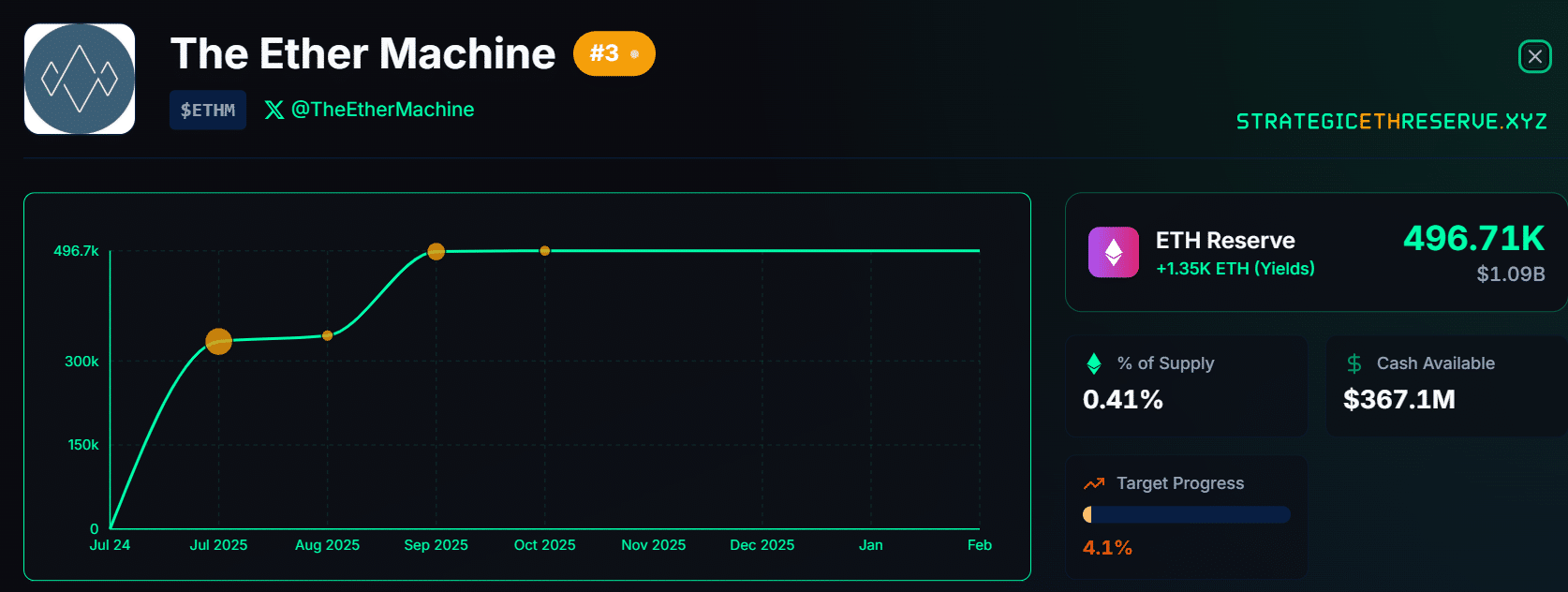The image size is (1568, 592).
Task: Click the #3 rank badge
Action: point(614,53)
